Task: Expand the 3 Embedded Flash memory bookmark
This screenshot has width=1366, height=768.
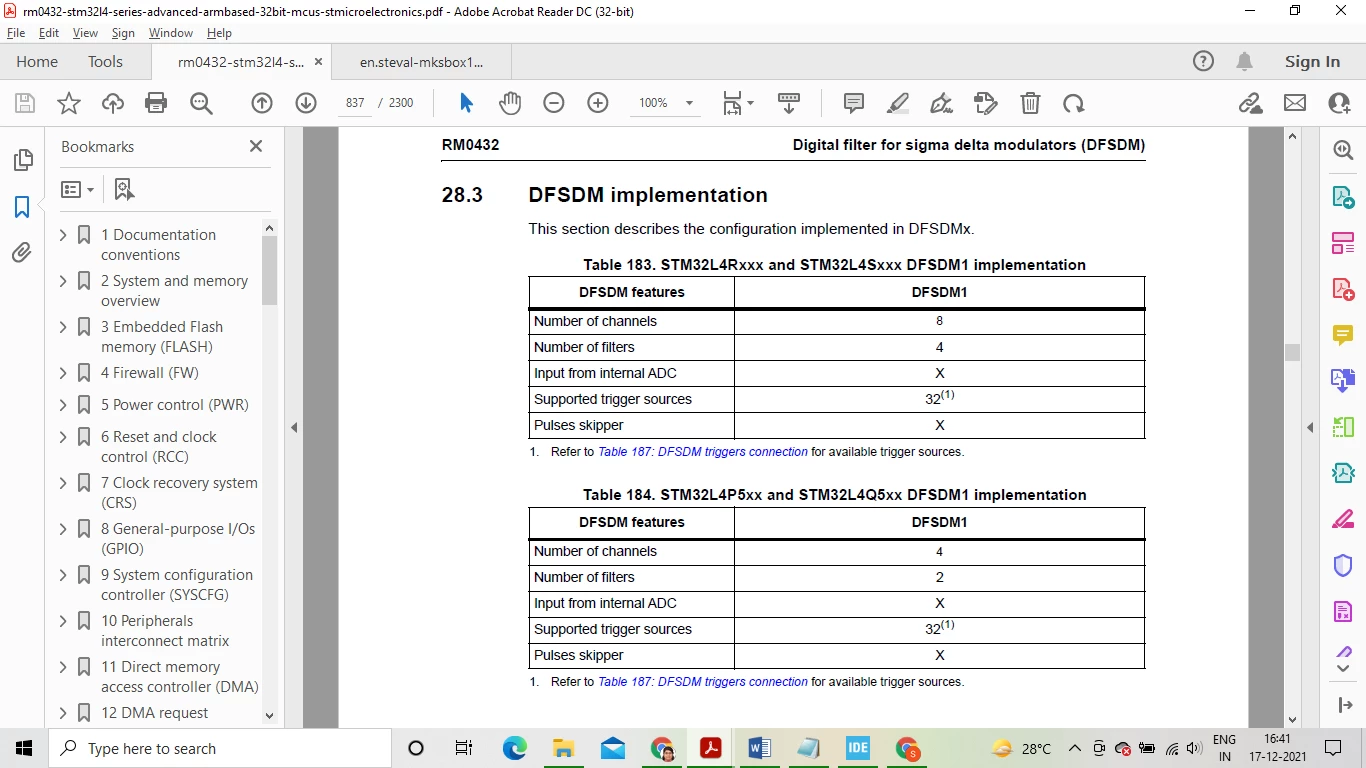Action: pos(63,327)
